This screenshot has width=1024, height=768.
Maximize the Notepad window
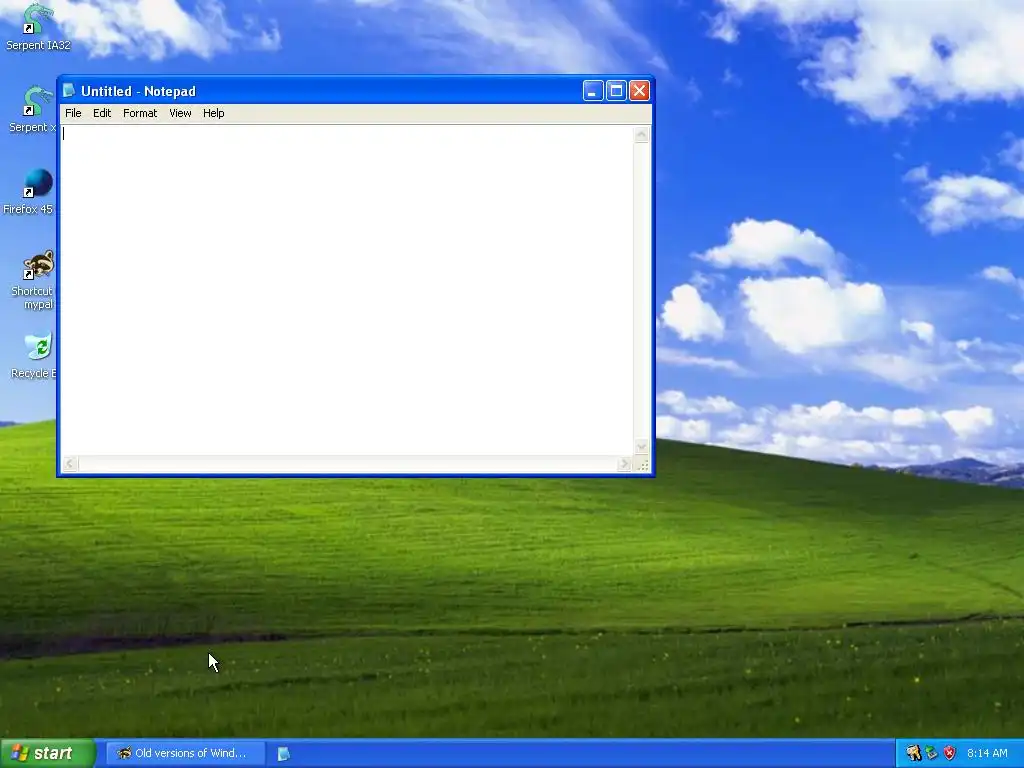point(616,91)
